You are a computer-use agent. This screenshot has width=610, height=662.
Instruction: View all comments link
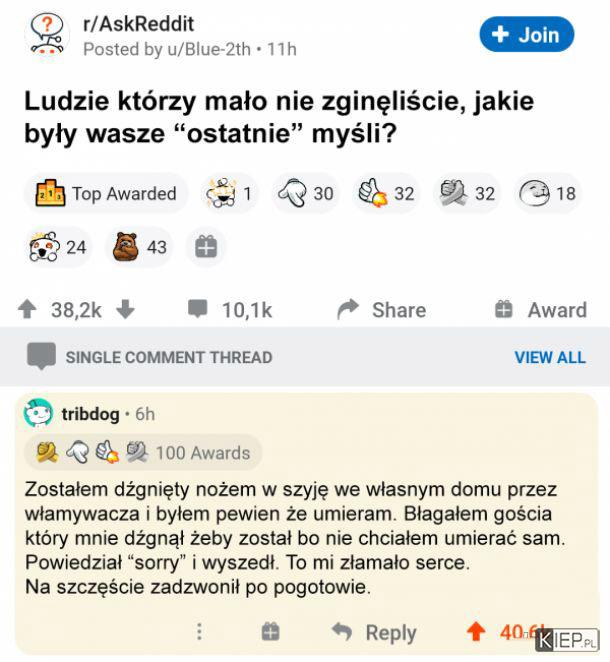(x=550, y=357)
